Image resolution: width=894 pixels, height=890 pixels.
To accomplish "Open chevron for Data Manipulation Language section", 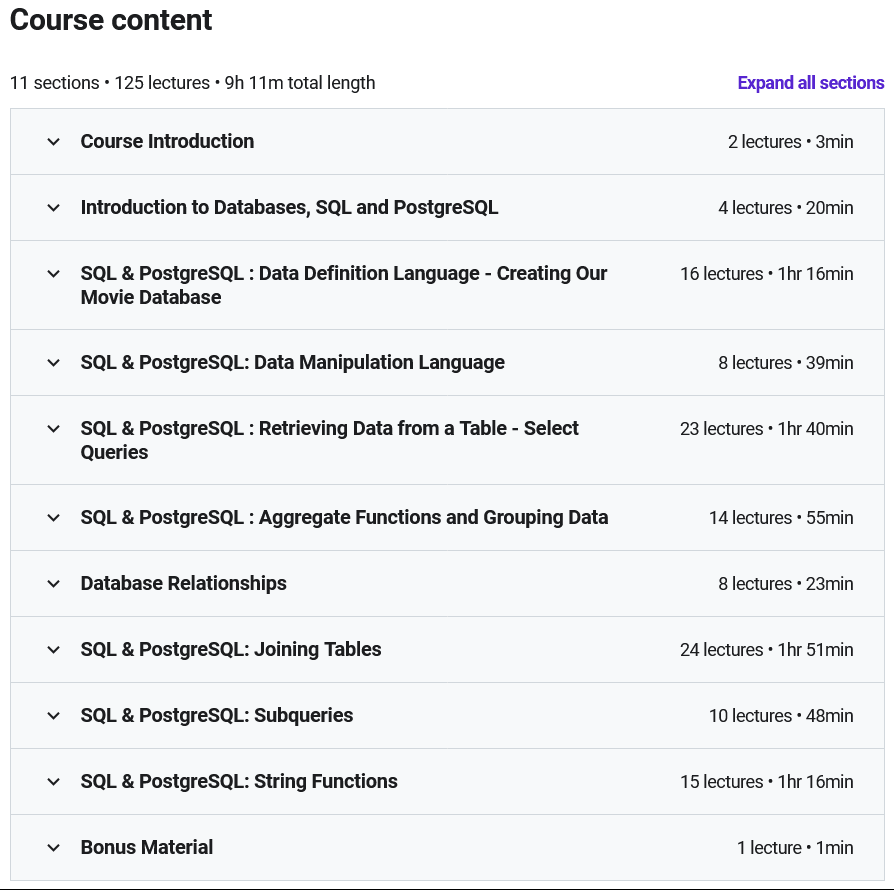I will pos(54,363).
